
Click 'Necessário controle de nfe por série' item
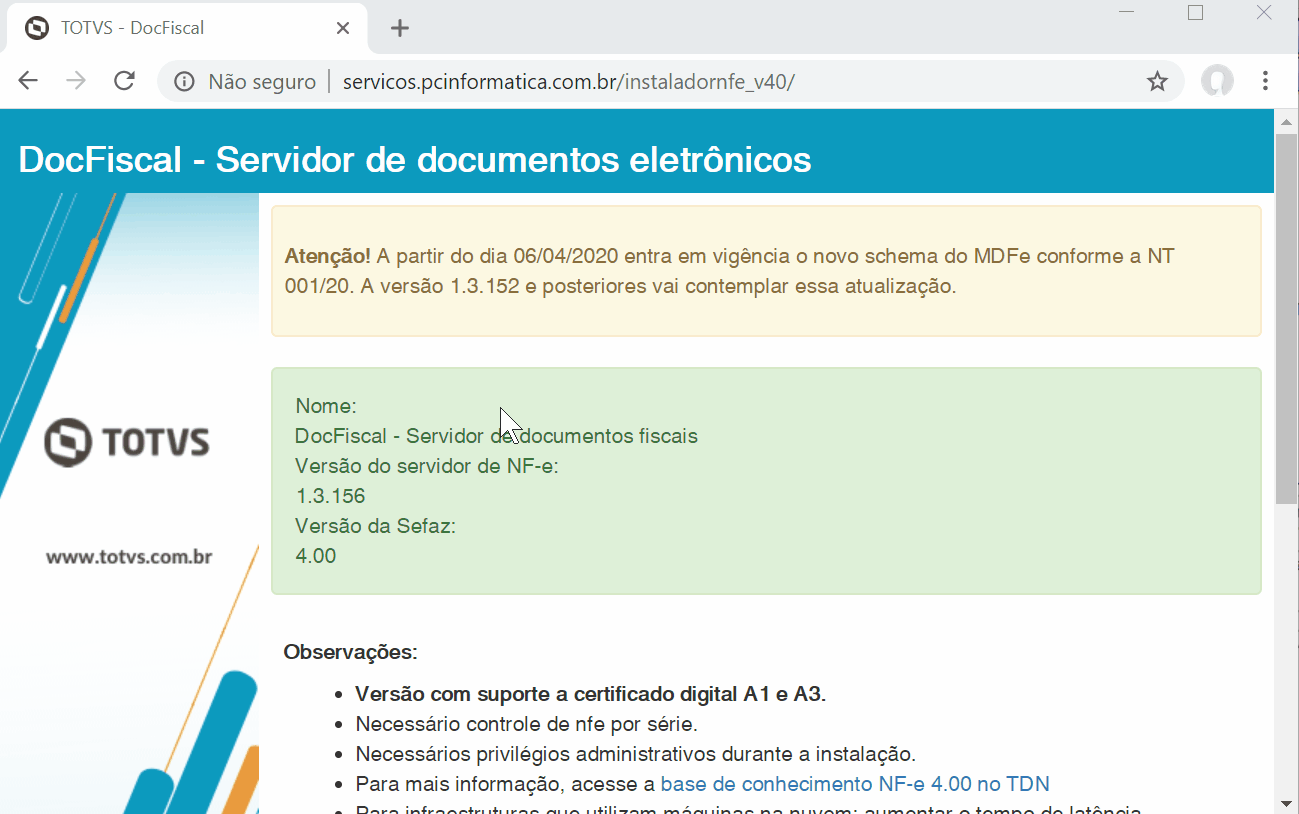(x=527, y=724)
